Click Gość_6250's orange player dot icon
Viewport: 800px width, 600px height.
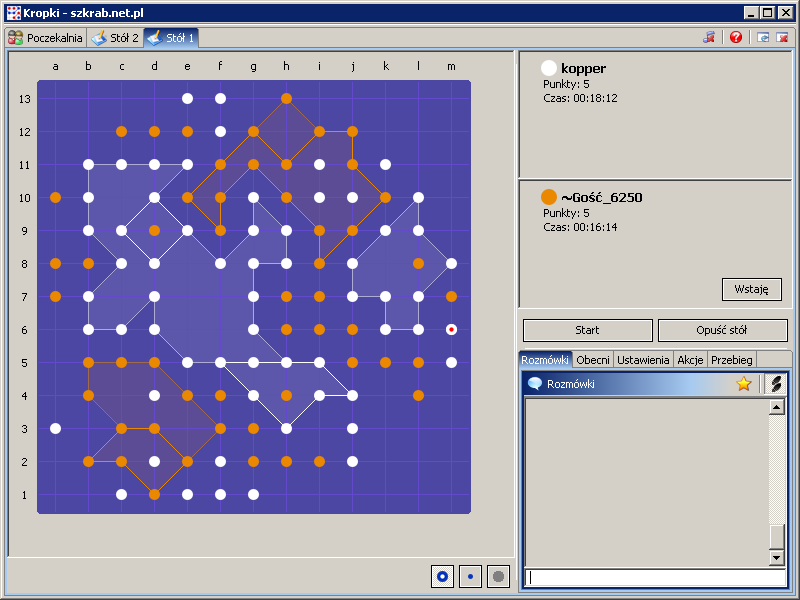click(548, 197)
